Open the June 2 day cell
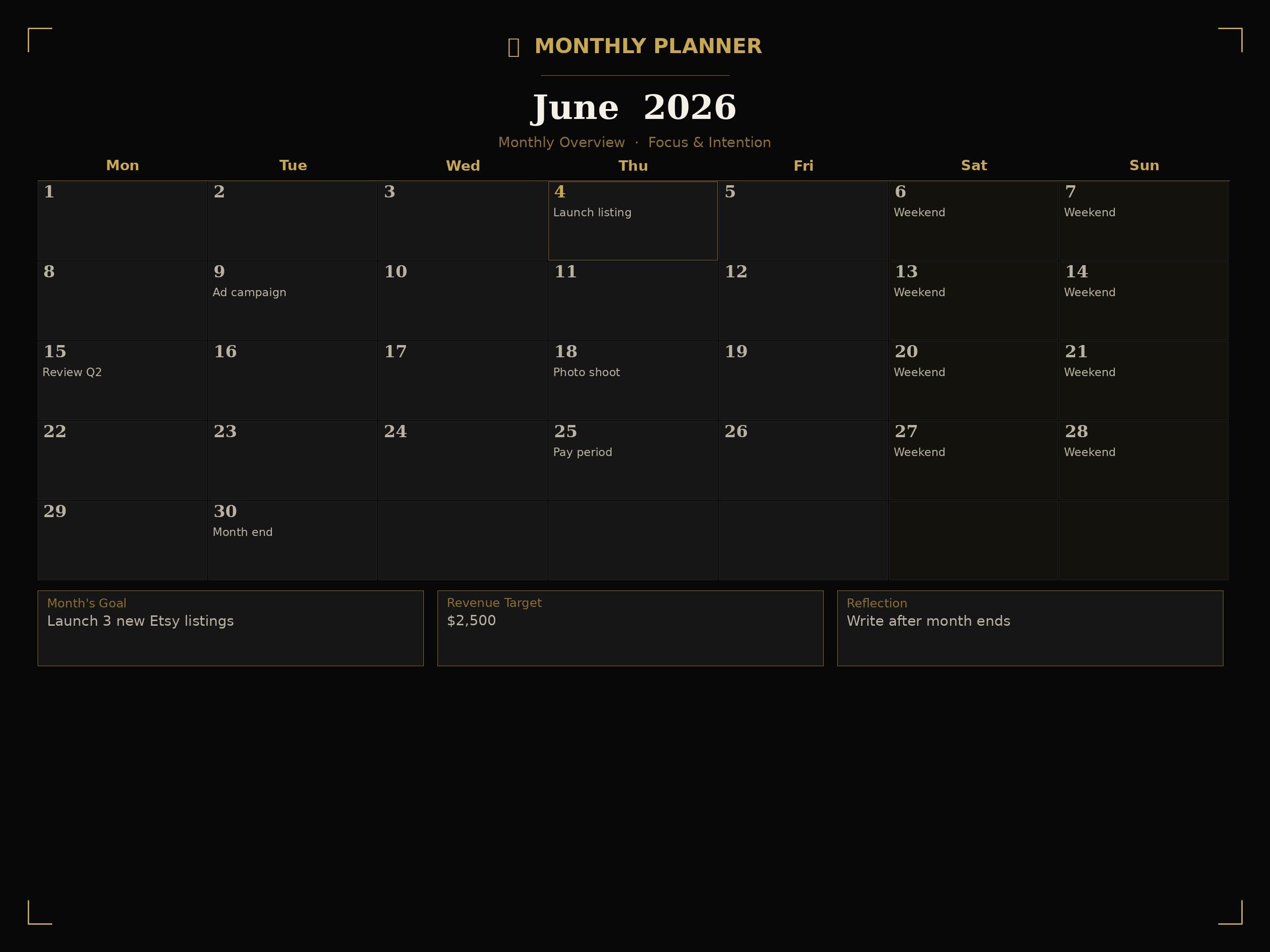Image resolution: width=1270 pixels, height=952 pixels. click(292, 221)
